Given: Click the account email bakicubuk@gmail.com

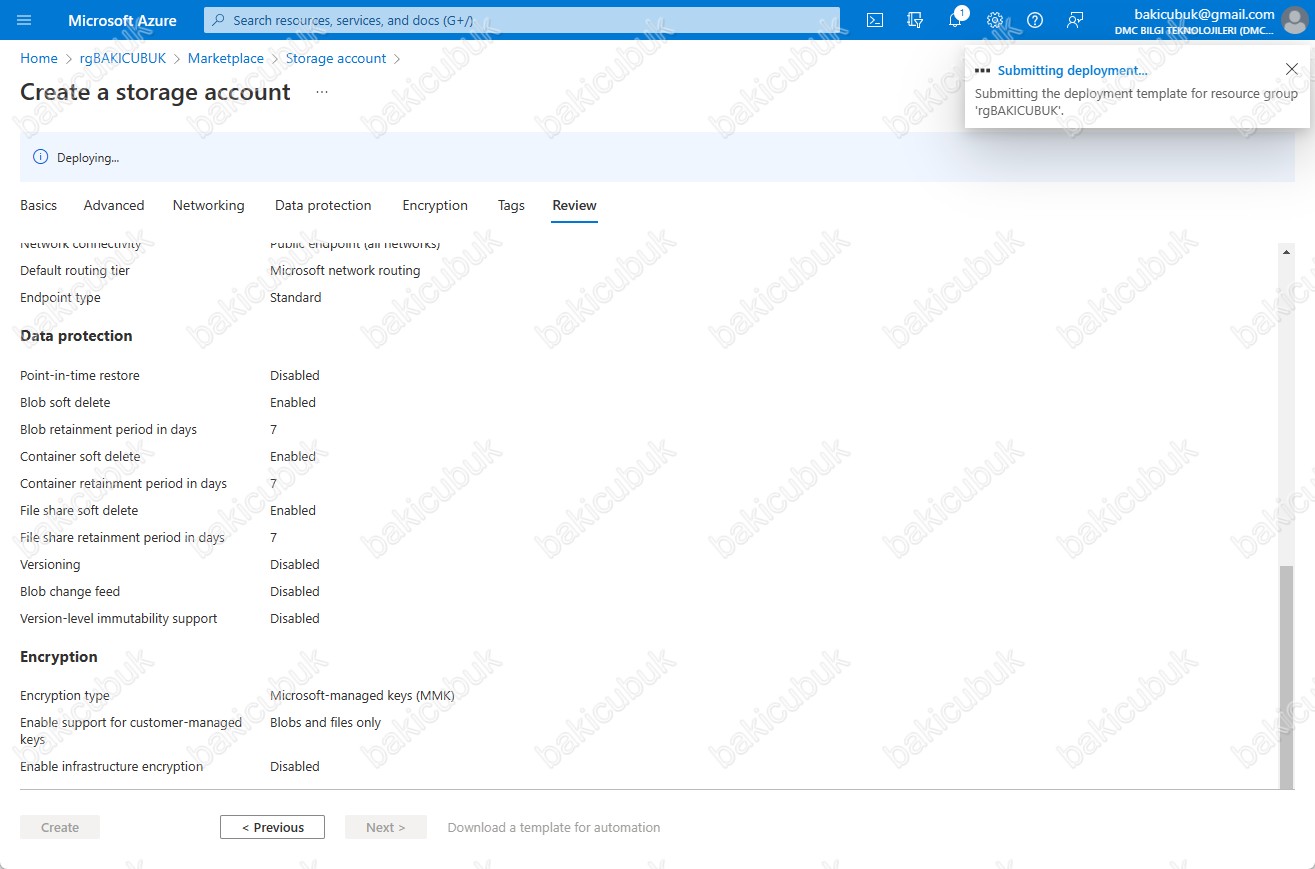Looking at the screenshot, I should click(1204, 14).
